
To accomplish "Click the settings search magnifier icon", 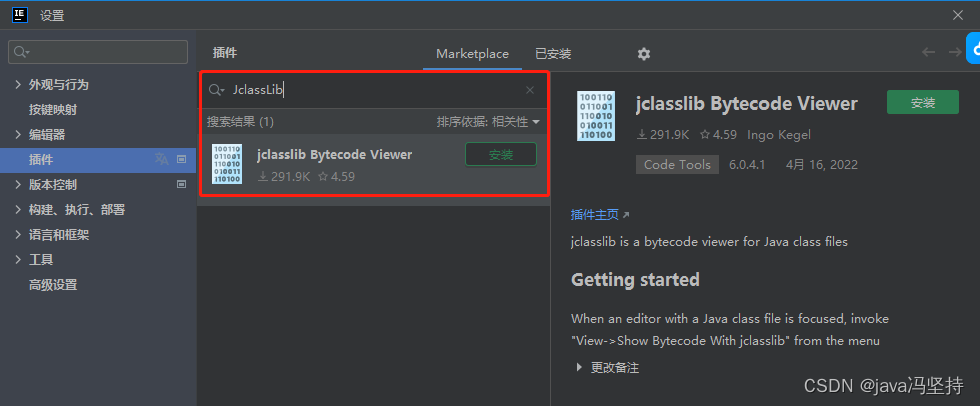I will pos(22,52).
